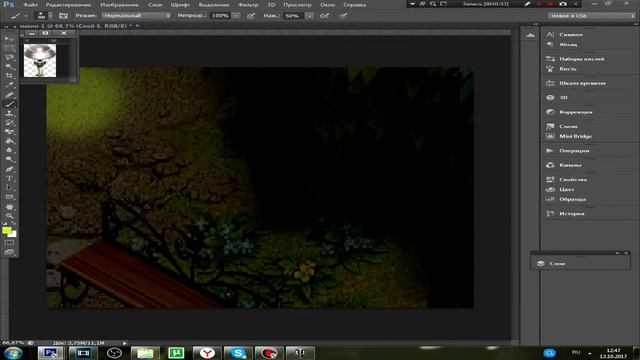
Task: Select the Lasso tool
Action: pos(9,57)
